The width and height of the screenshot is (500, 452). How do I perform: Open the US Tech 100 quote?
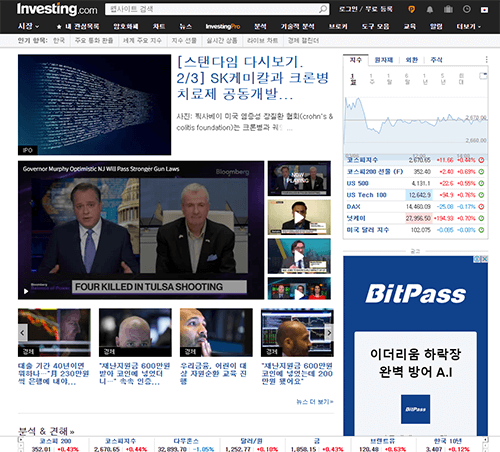[x=366, y=195]
